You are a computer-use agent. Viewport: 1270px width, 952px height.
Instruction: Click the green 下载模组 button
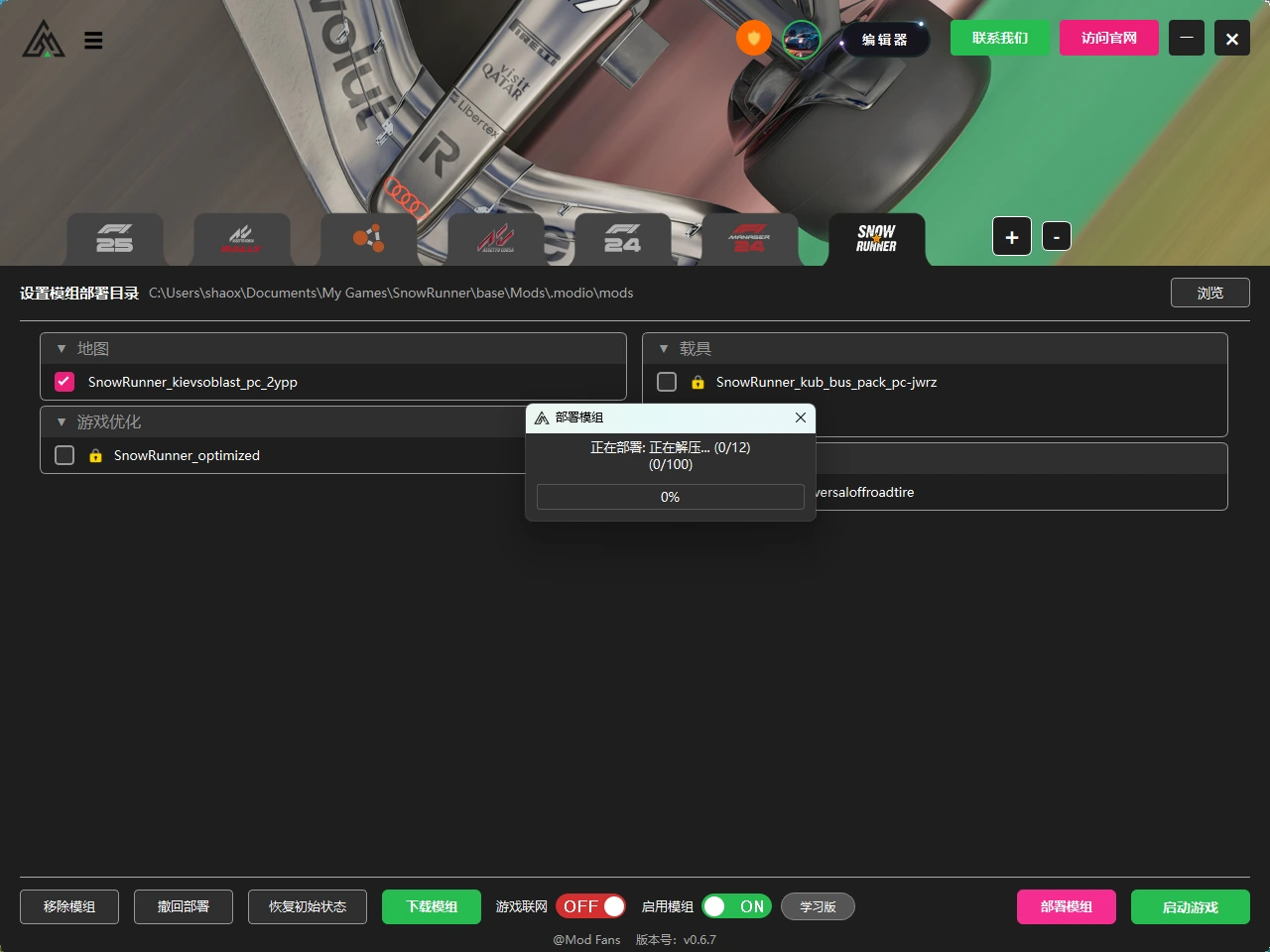[x=432, y=906]
